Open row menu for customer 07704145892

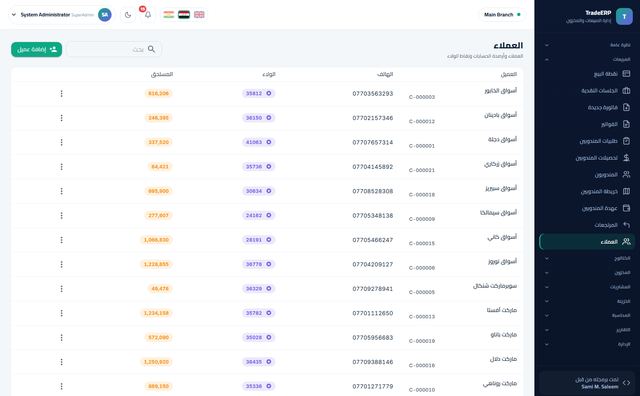[62, 167]
